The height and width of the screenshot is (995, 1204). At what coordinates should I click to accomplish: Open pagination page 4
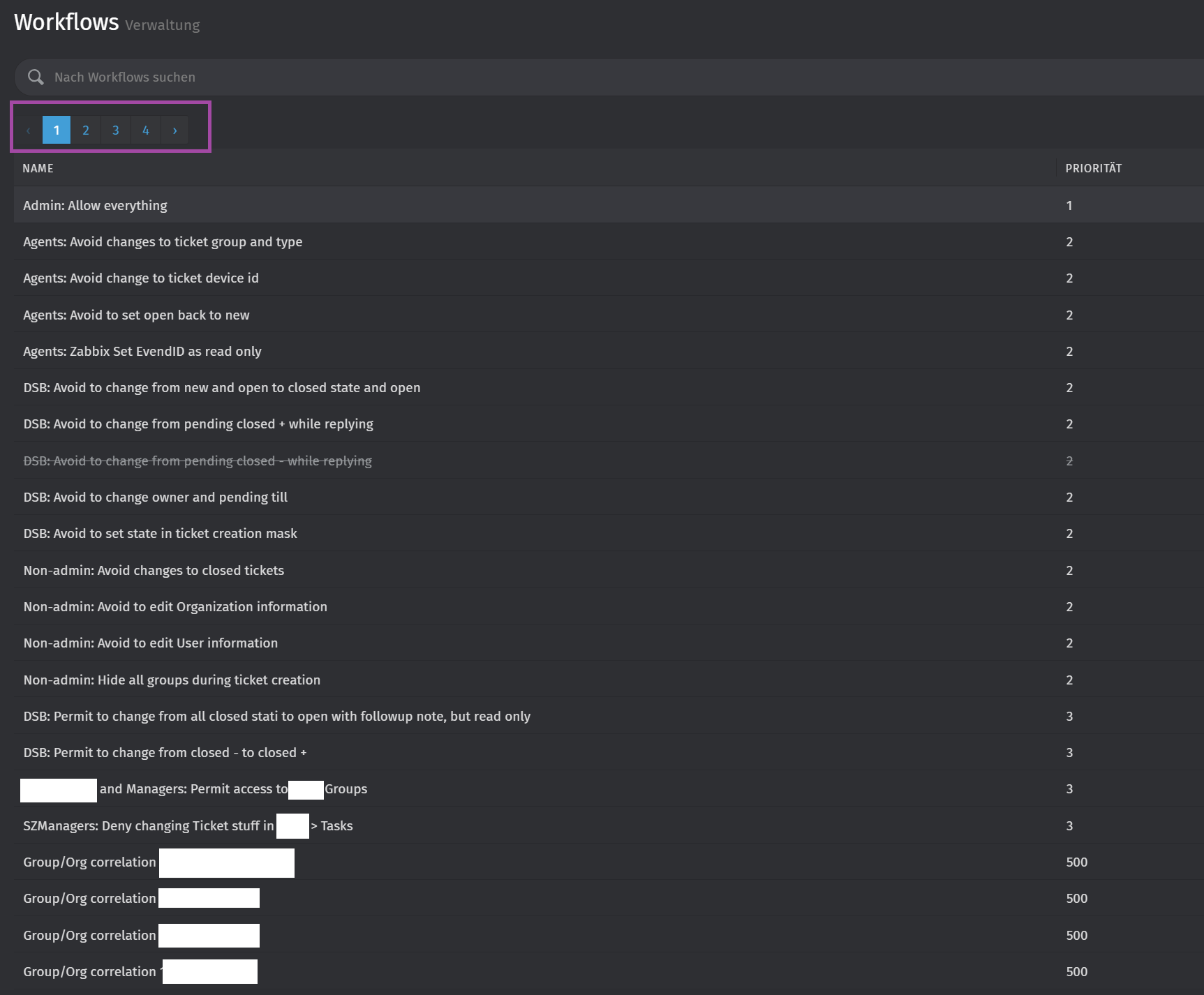tap(146, 130)
